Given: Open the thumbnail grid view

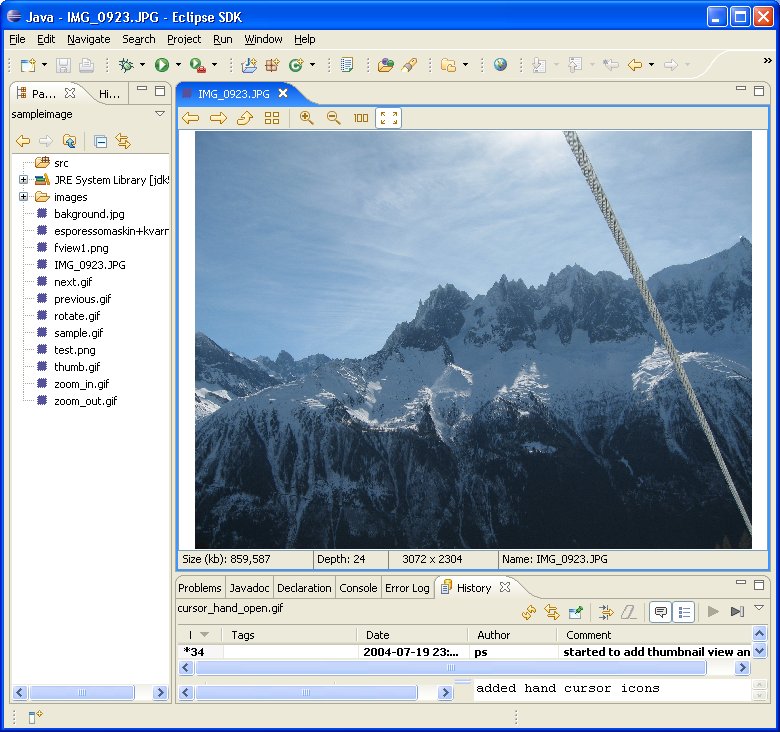Looking at the screenshot, I should 272,118.
